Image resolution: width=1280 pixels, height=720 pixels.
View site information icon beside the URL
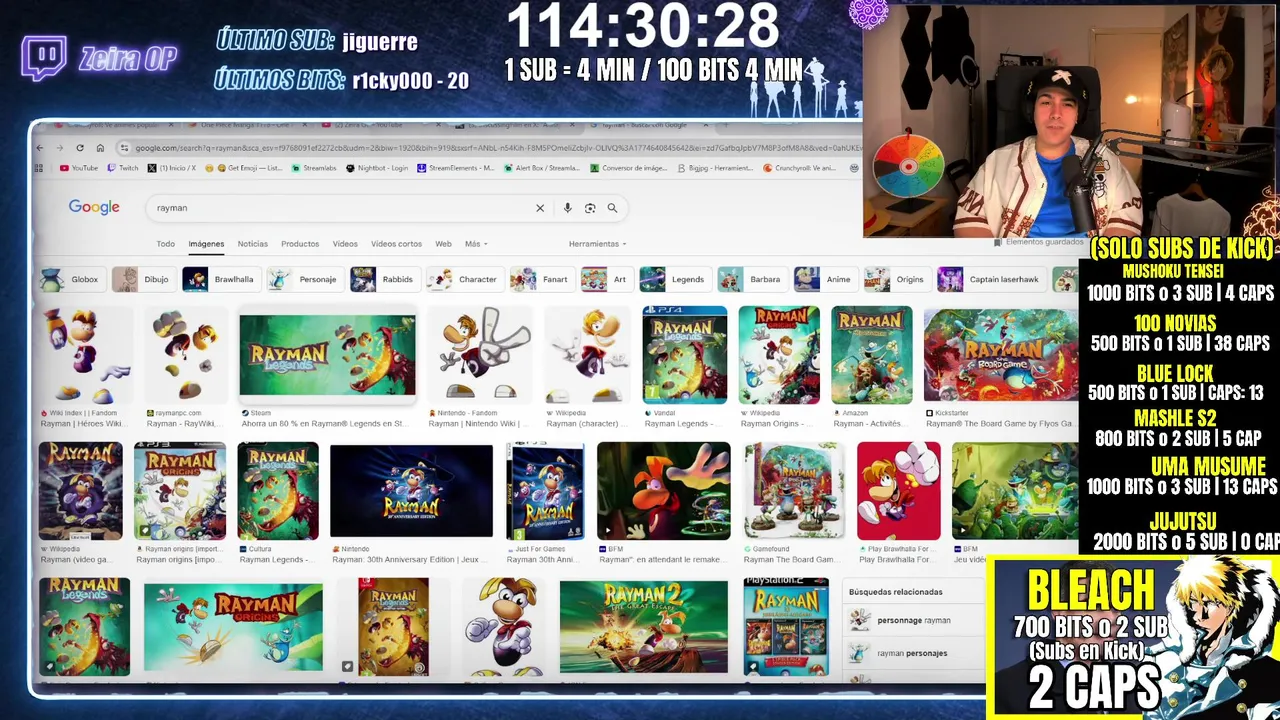click(x=124, y=148)
